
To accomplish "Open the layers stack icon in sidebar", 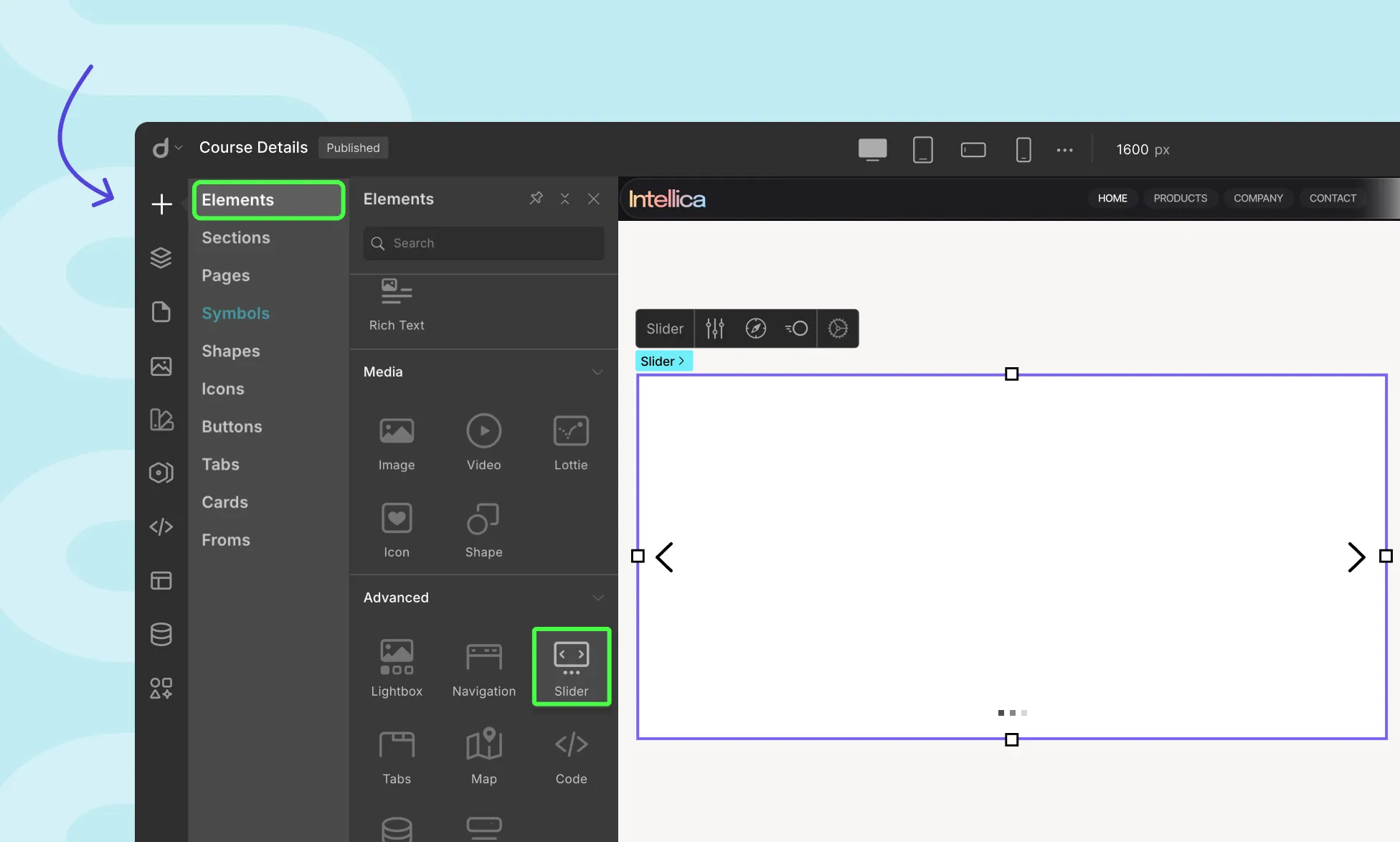I will tap(161, 257).
